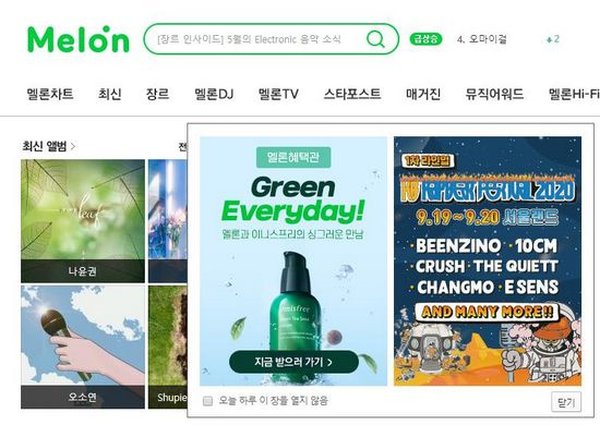This screenshot has width=600, height=425.
Task: Open the Rapbeat Festival 2020 banner
Action: [x=488, y=261]
